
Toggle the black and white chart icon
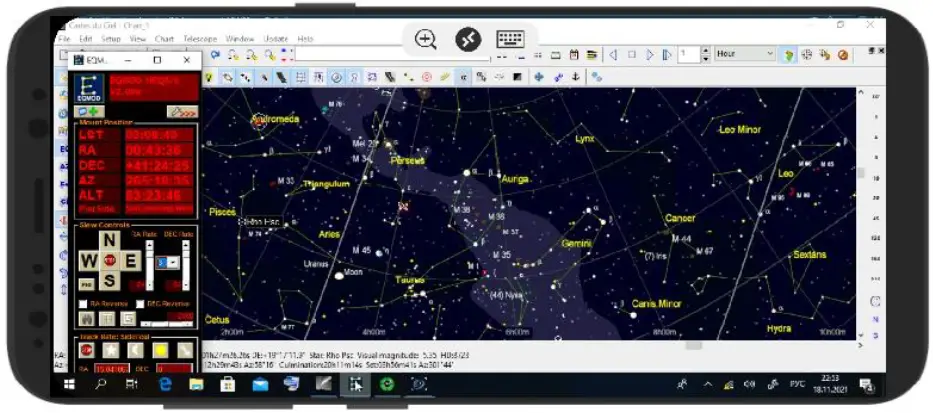click(518, 77)
